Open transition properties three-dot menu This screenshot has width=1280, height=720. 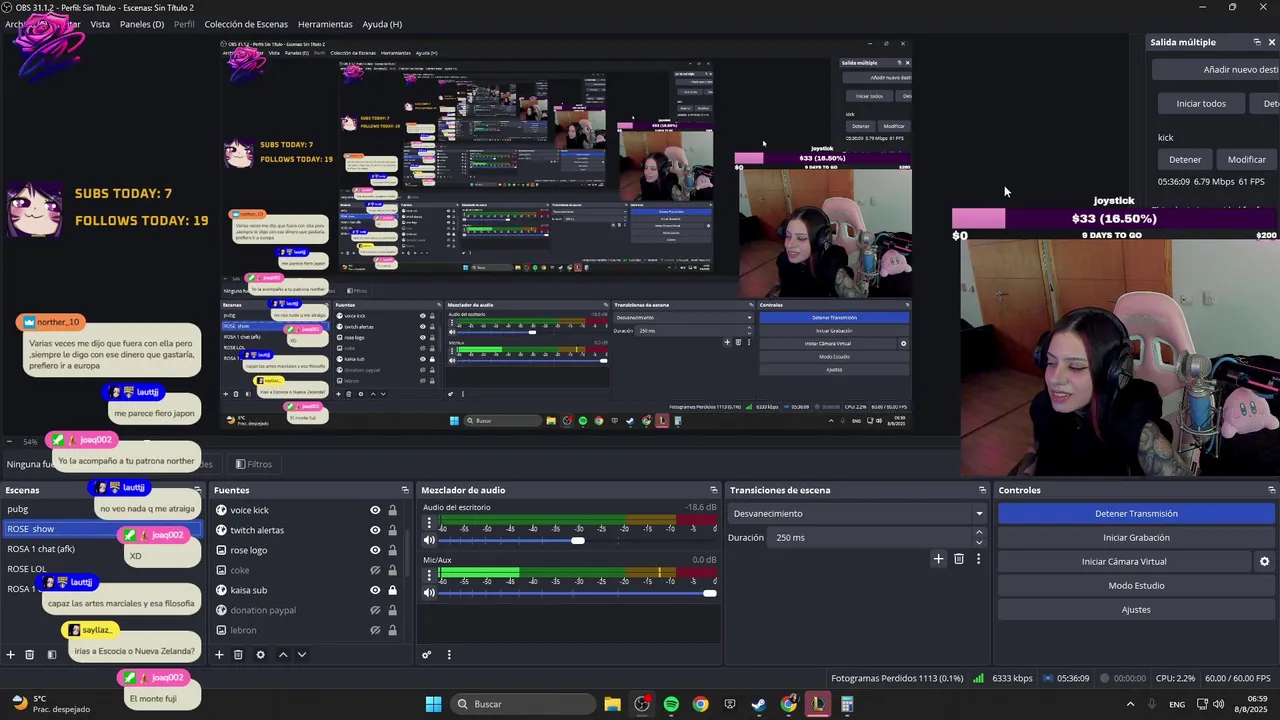coord(978,559)
